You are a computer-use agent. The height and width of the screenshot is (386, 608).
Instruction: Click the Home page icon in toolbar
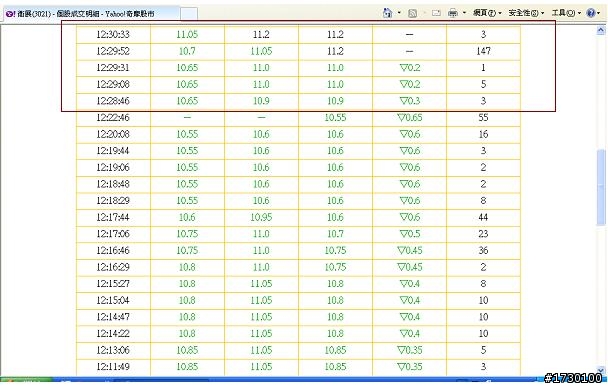[387, 13]
